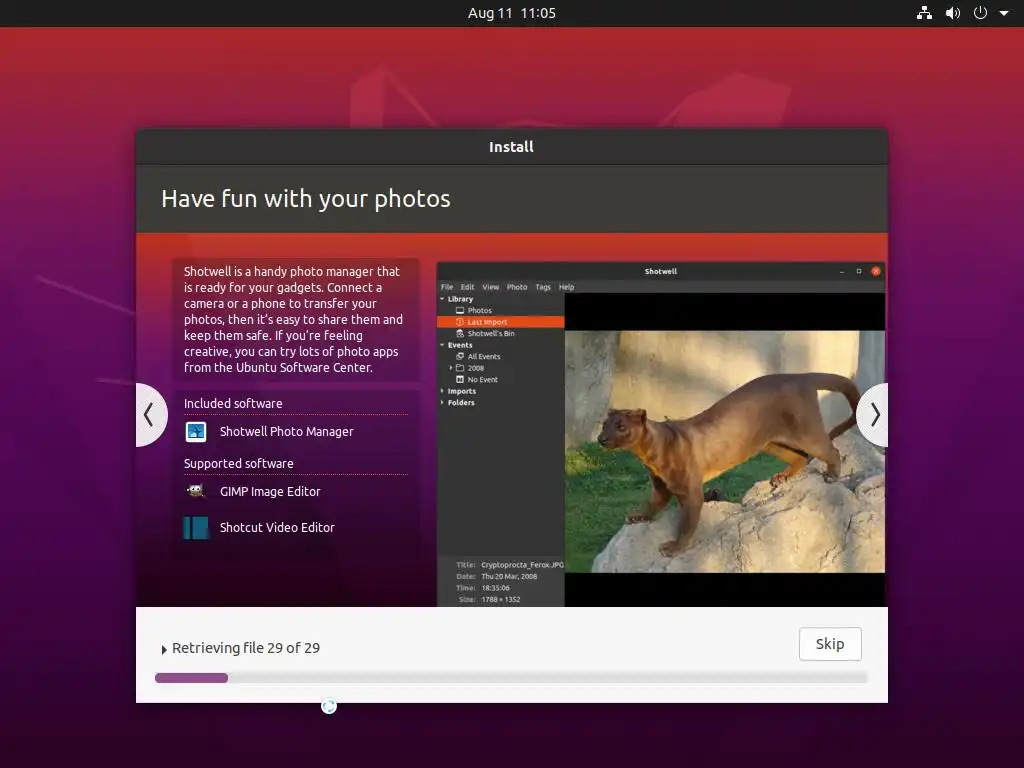The image size is (1024, 768).
Task: Click the Shotwell preview title bar text
Action: (660, 271)
